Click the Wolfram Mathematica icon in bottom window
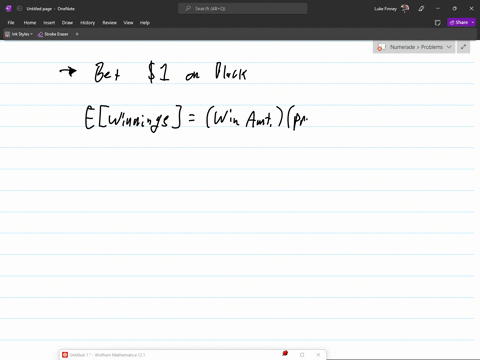The width and height of the screenshot is (480, 360). click(65, 355)
